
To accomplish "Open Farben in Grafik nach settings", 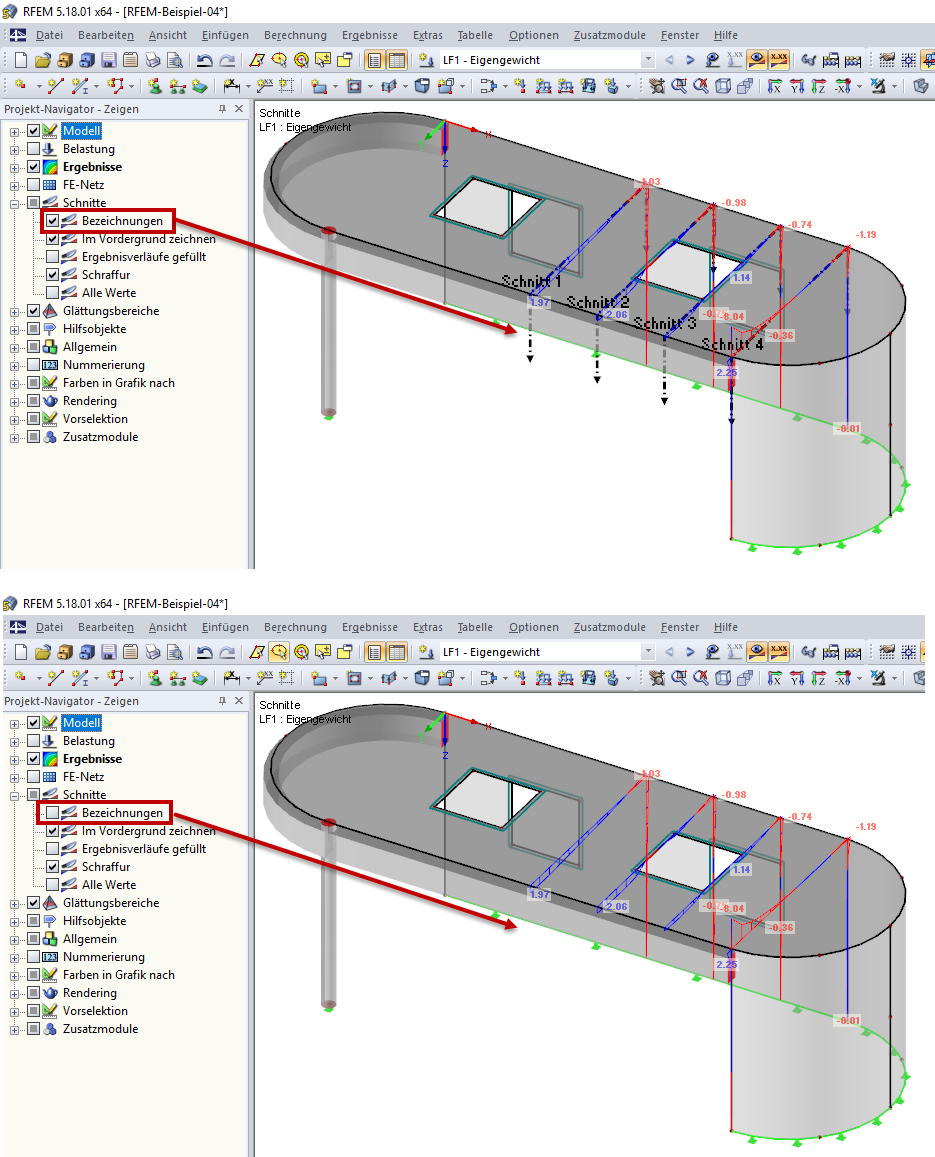I will coord(118,382).
